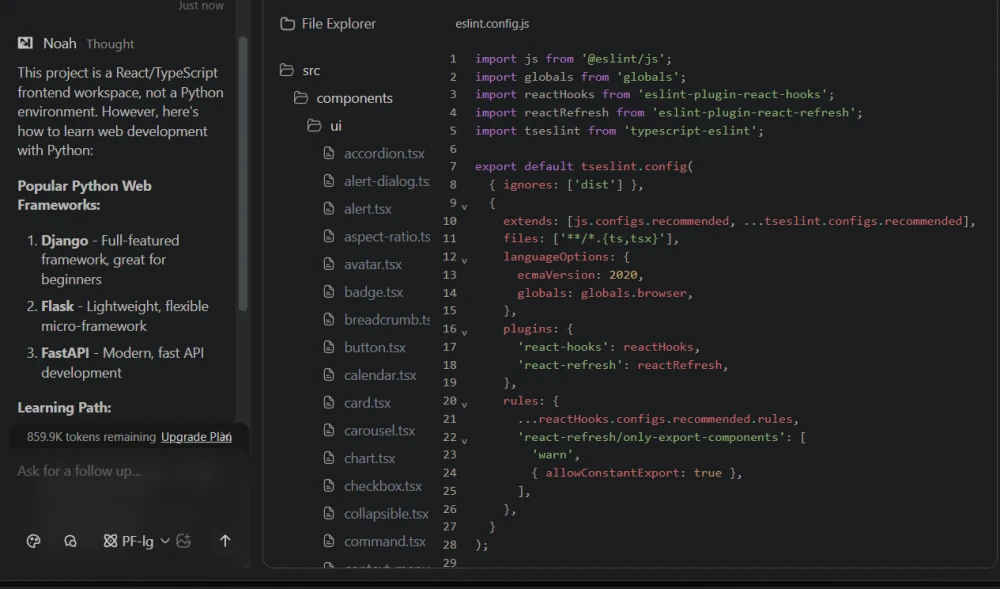Fold the rules block at line 20
The height and width of the screenshot is (589, 1000).
(x=464, y=403)
